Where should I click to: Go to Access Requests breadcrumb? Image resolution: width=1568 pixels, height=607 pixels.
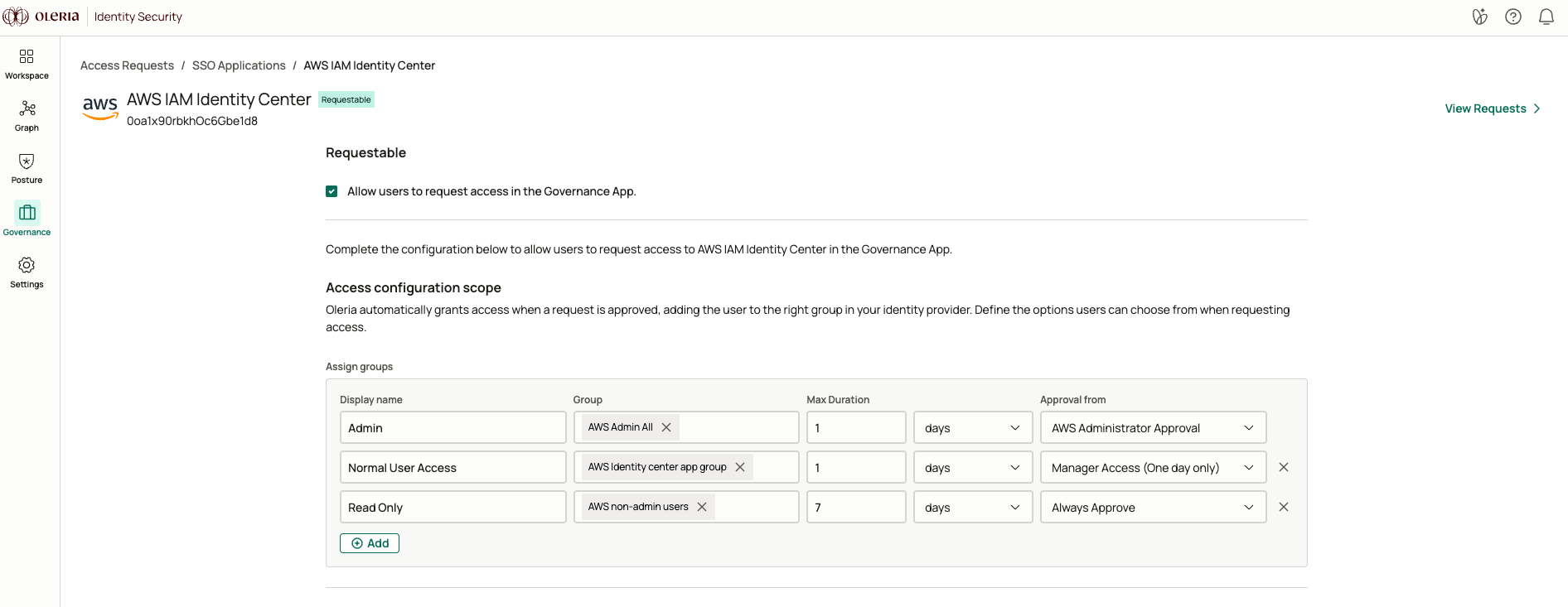click(x=127, y=65)
